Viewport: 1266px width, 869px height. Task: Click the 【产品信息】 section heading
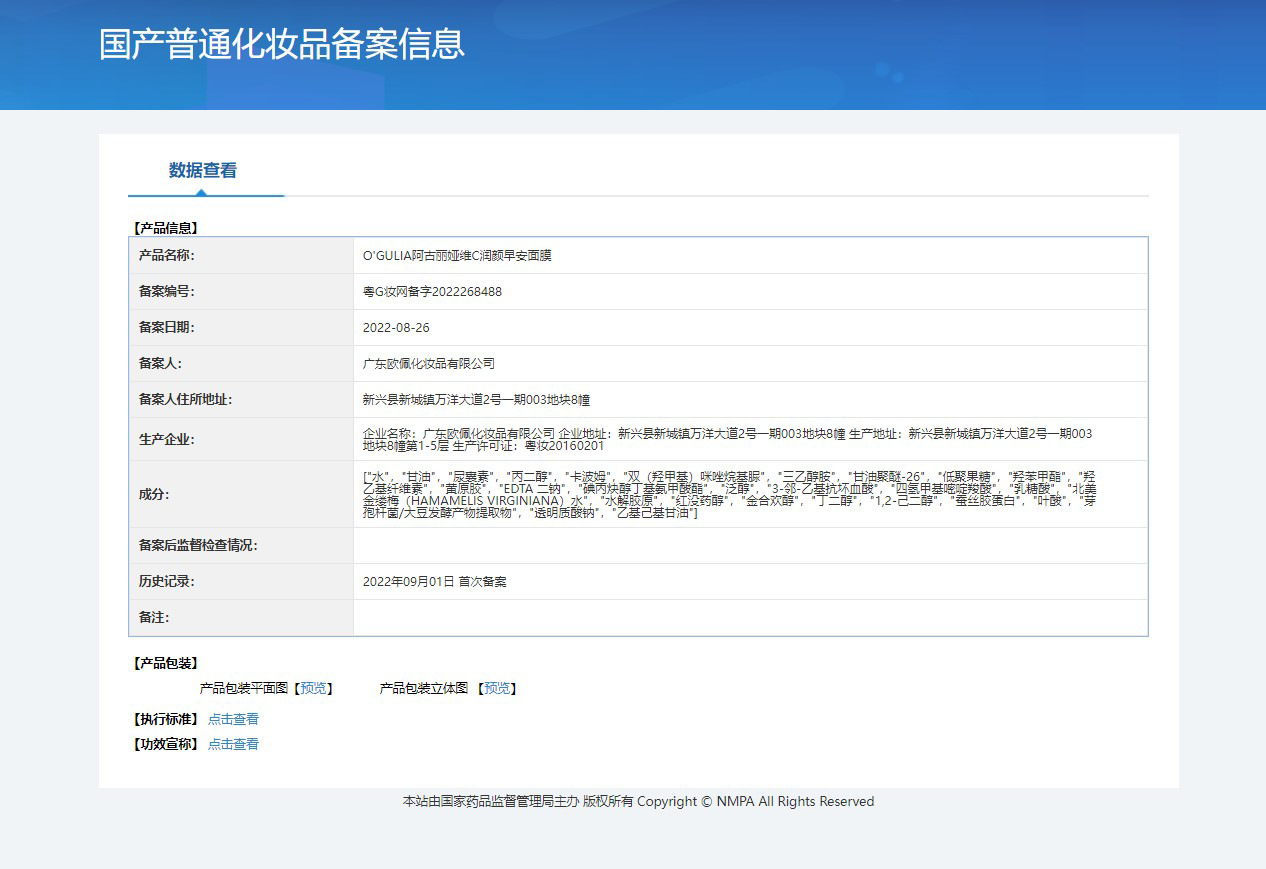pyautogui.click(x=166, y=228)
